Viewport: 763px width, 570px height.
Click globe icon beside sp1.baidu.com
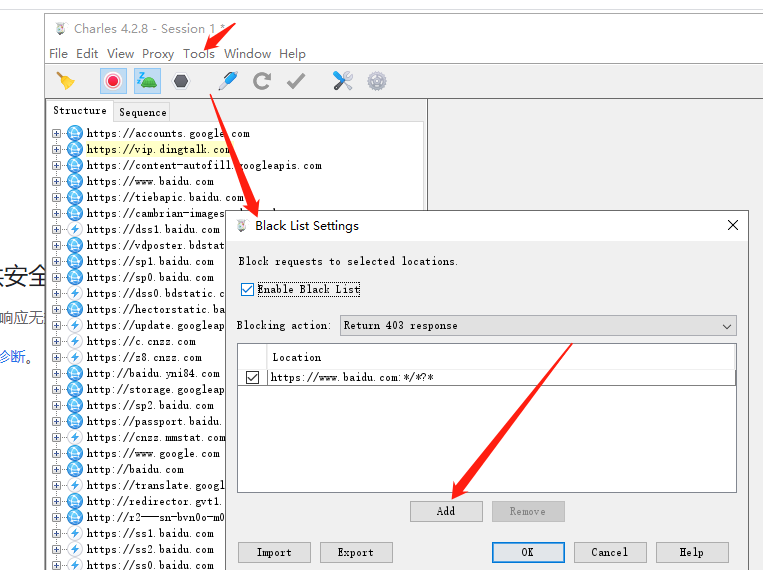pyautogui.click(x=74, y=261)
